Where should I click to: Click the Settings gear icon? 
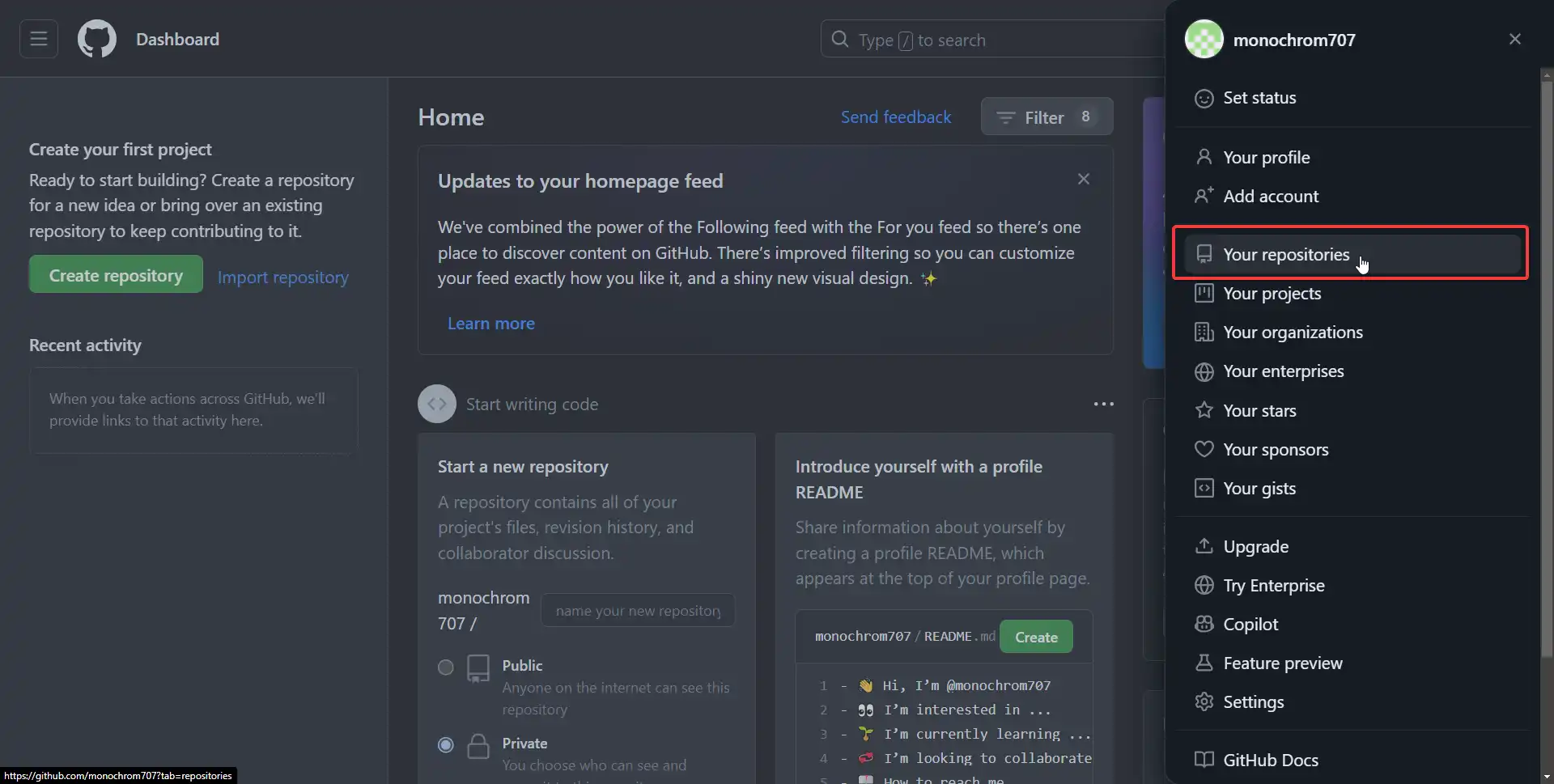[1204, 701]
